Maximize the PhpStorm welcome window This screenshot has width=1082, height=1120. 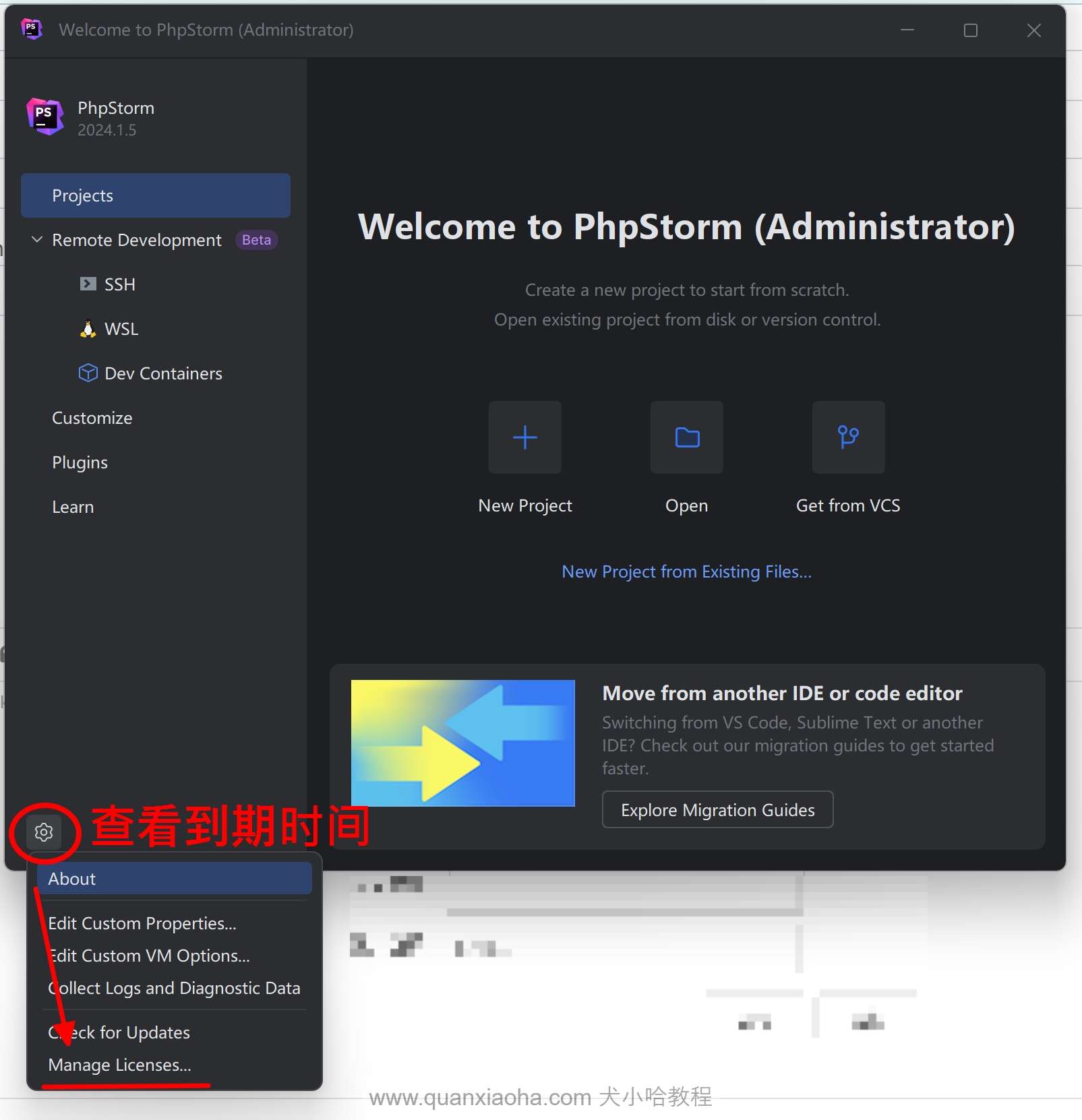[971, 30]
